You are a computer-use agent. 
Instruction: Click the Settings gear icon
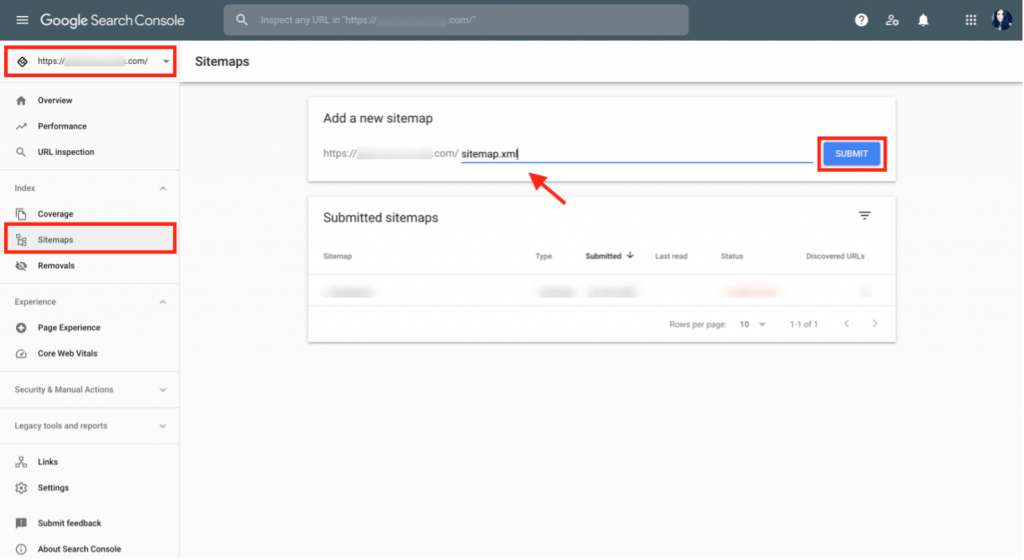click(21, 488)
